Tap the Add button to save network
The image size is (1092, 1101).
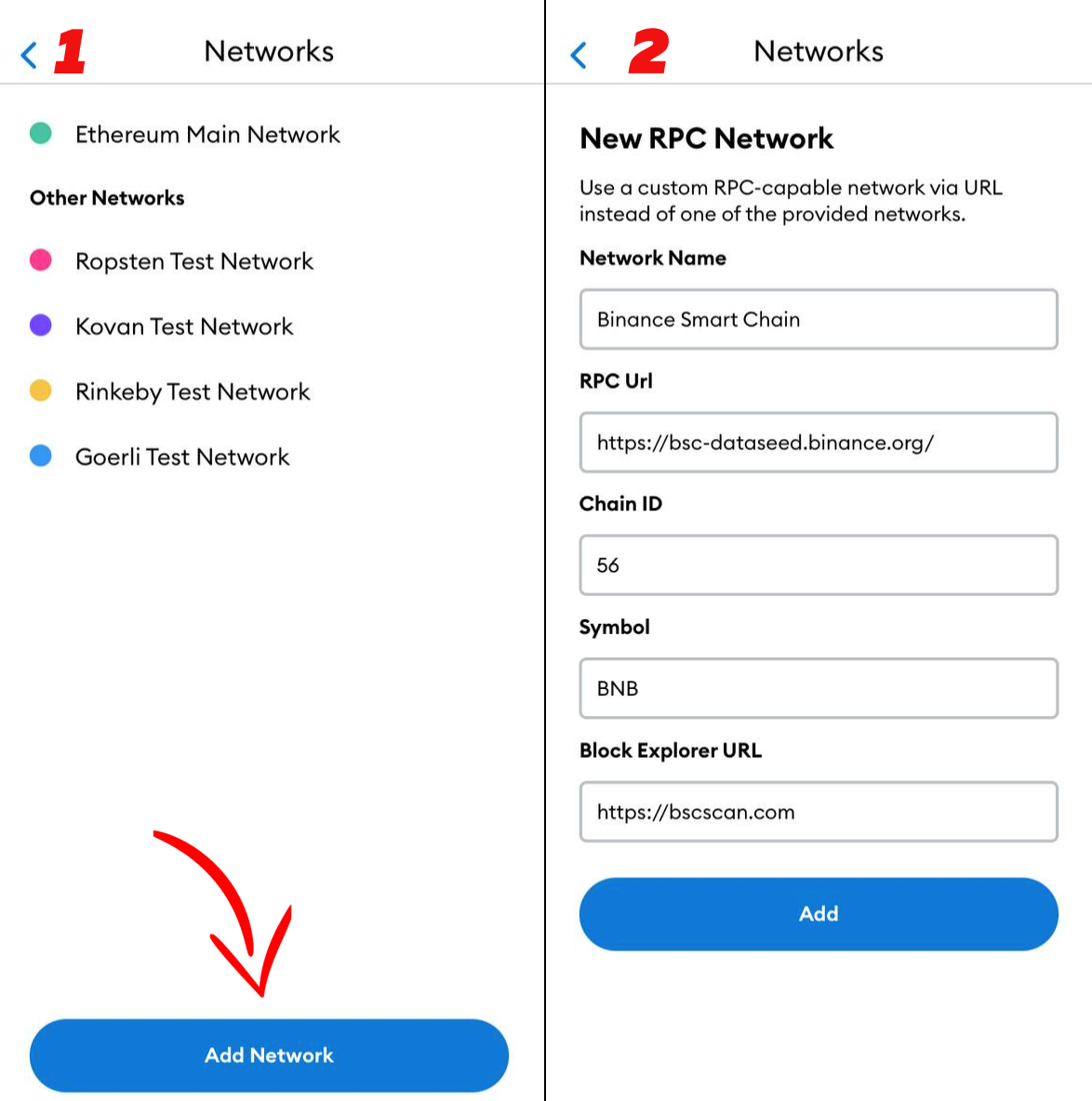point(819,913)
